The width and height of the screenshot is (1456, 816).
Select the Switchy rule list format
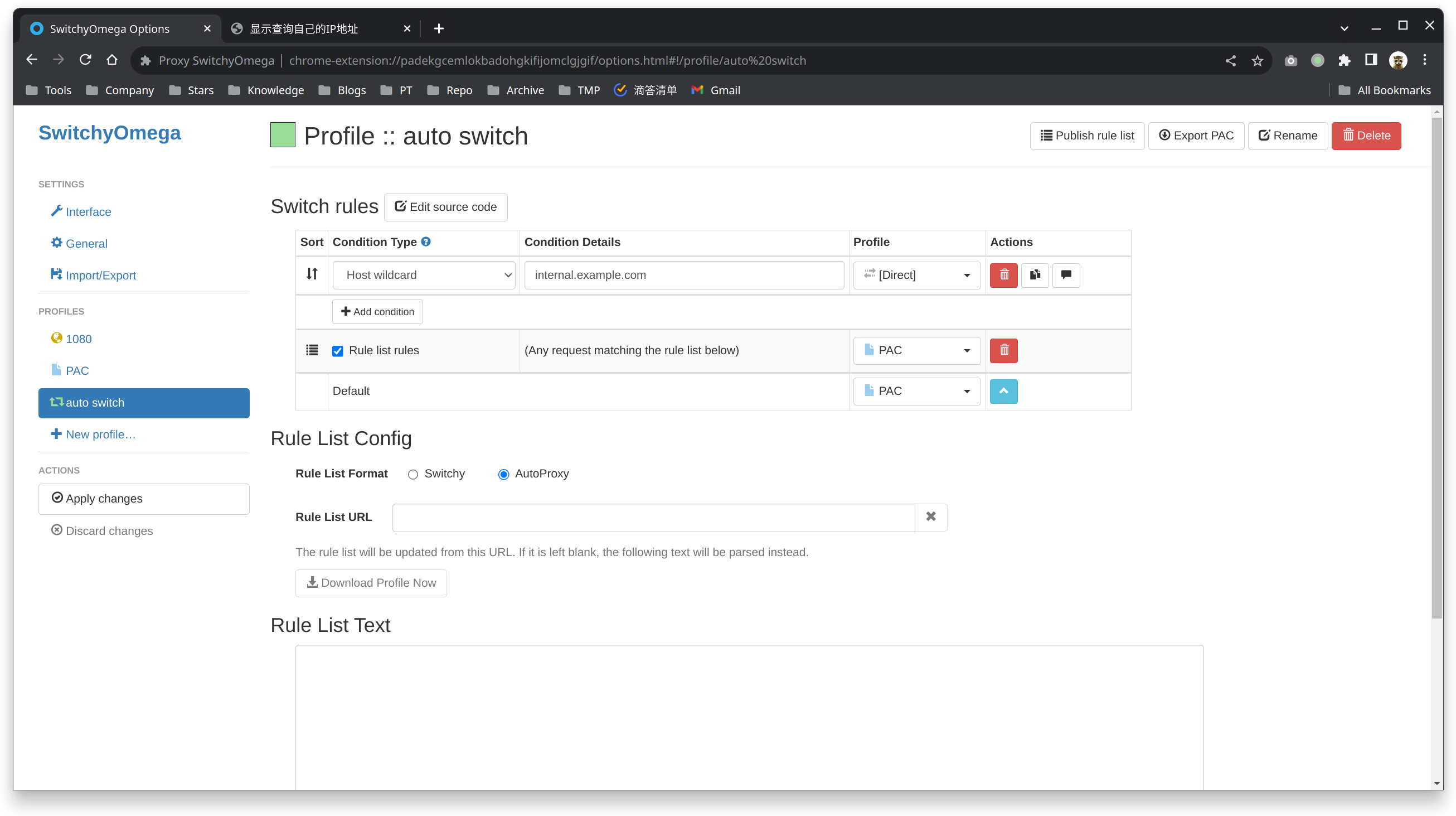click(412, 475)
